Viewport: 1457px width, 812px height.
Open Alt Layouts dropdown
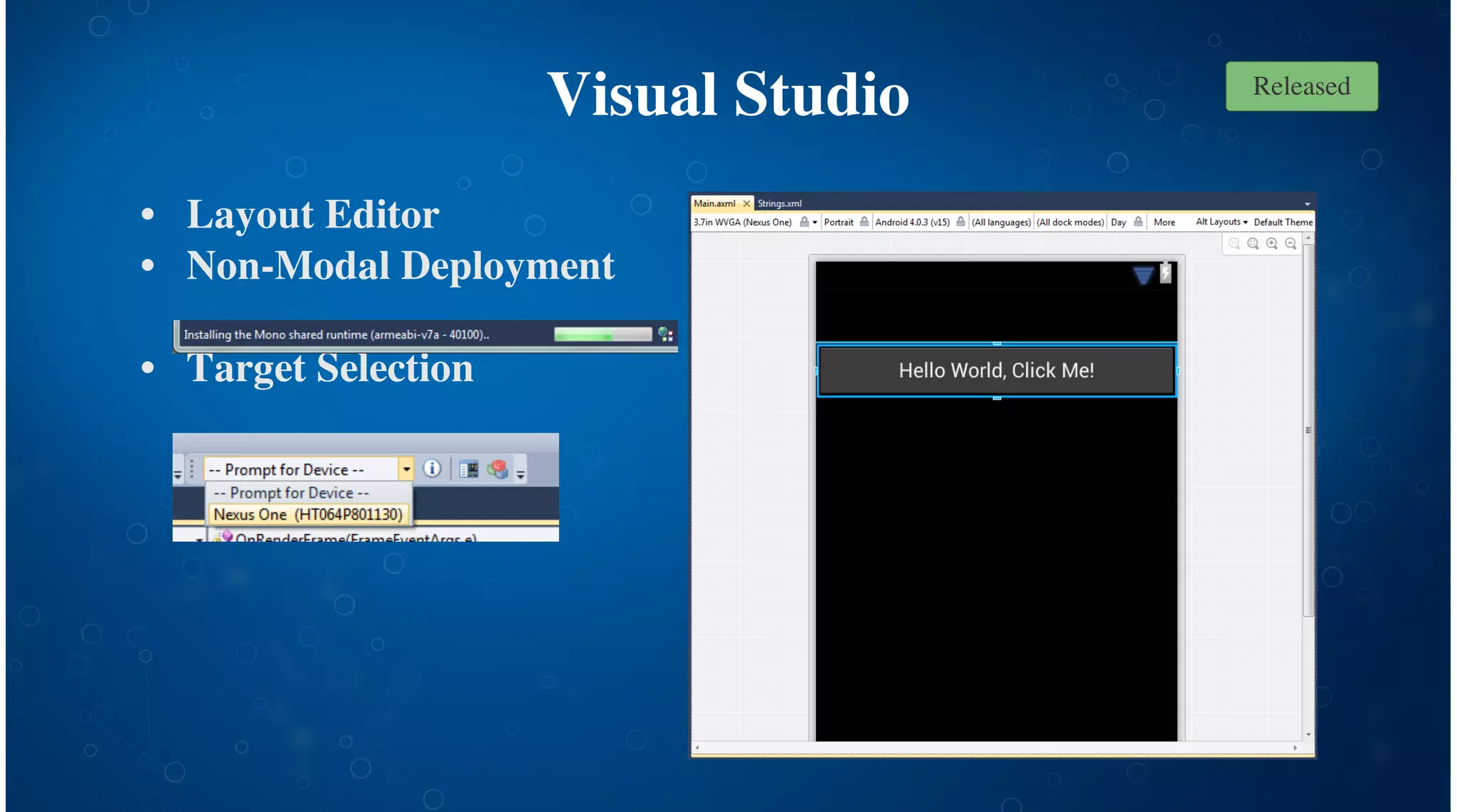click(x=1221, y=222)
